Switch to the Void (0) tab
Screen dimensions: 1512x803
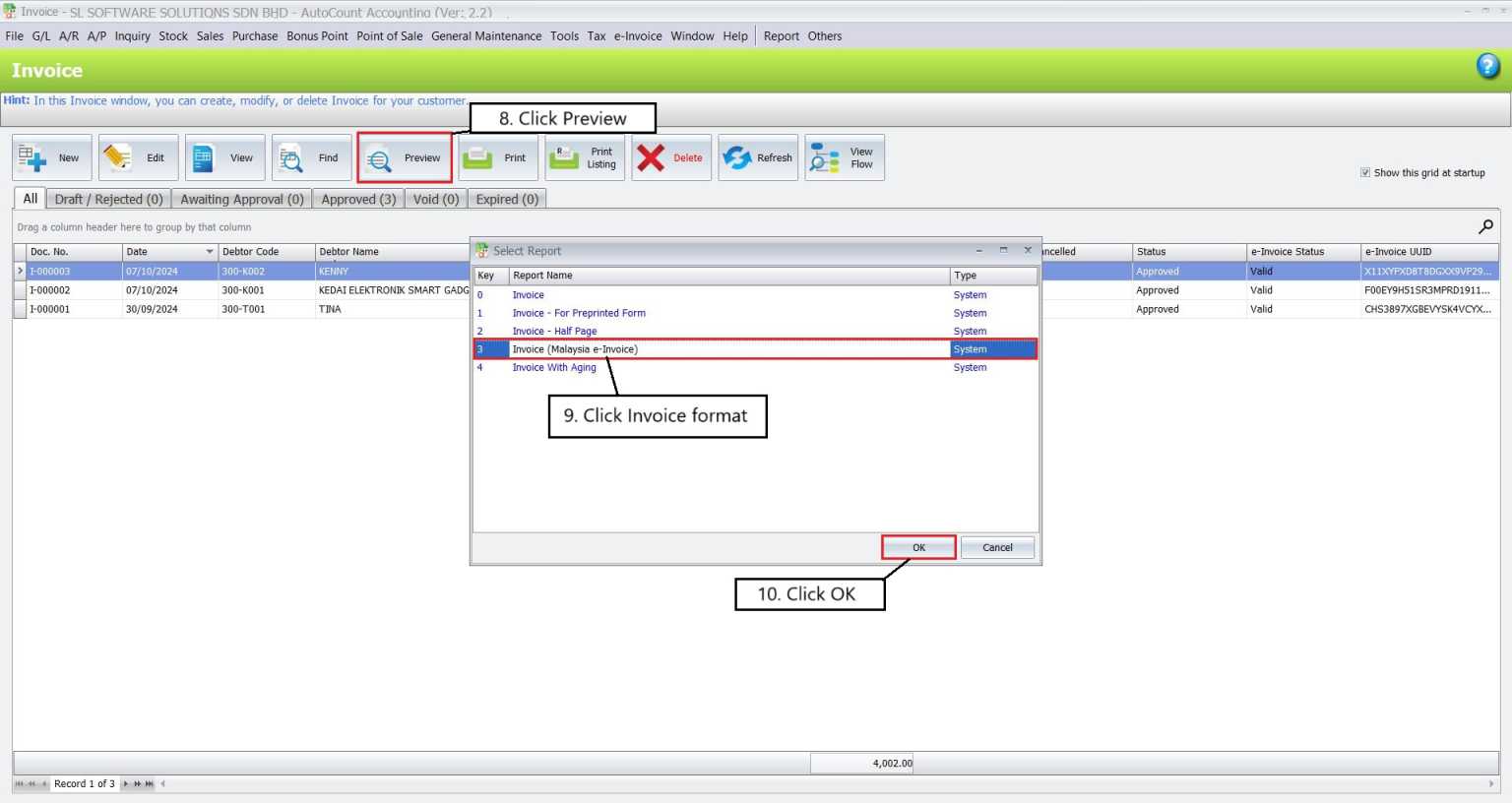[436, 199]
